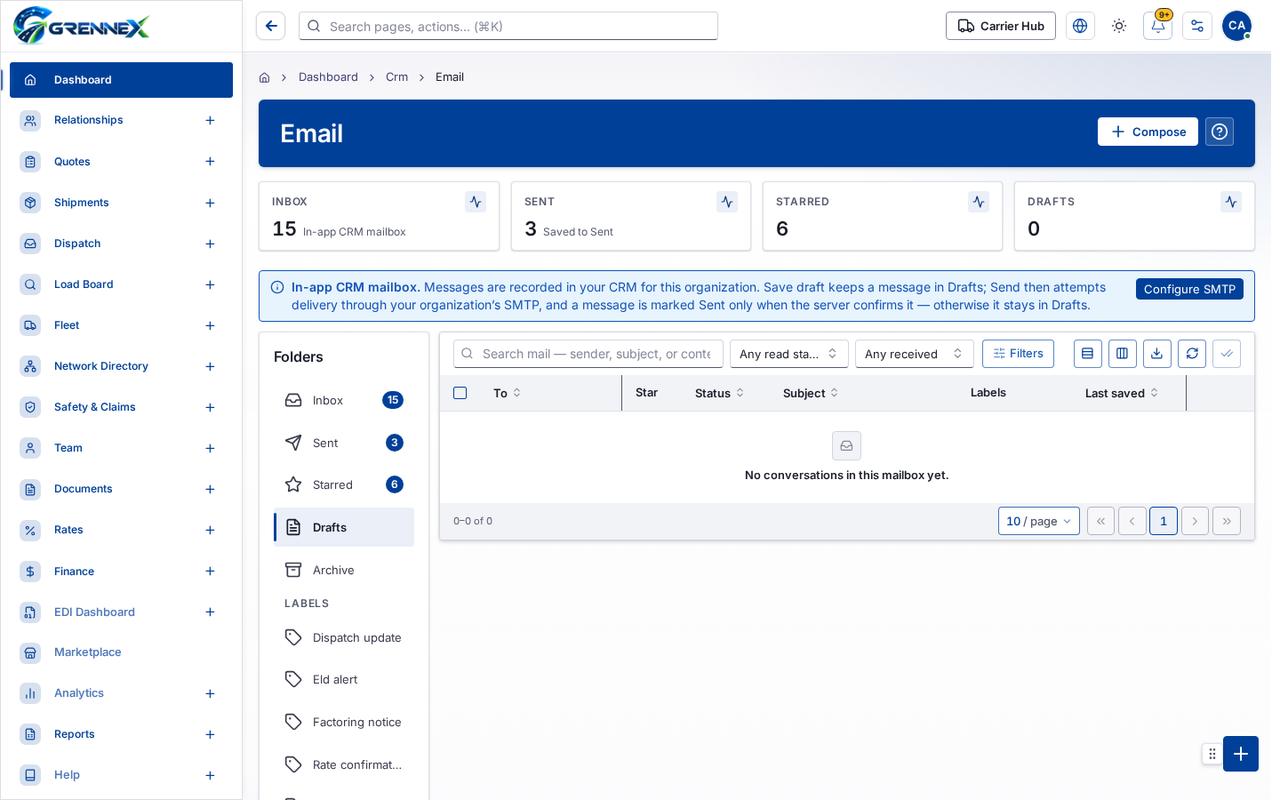Click the Compose button
This screenshot has height=800, width=1280.
(x=1148, y=132)
